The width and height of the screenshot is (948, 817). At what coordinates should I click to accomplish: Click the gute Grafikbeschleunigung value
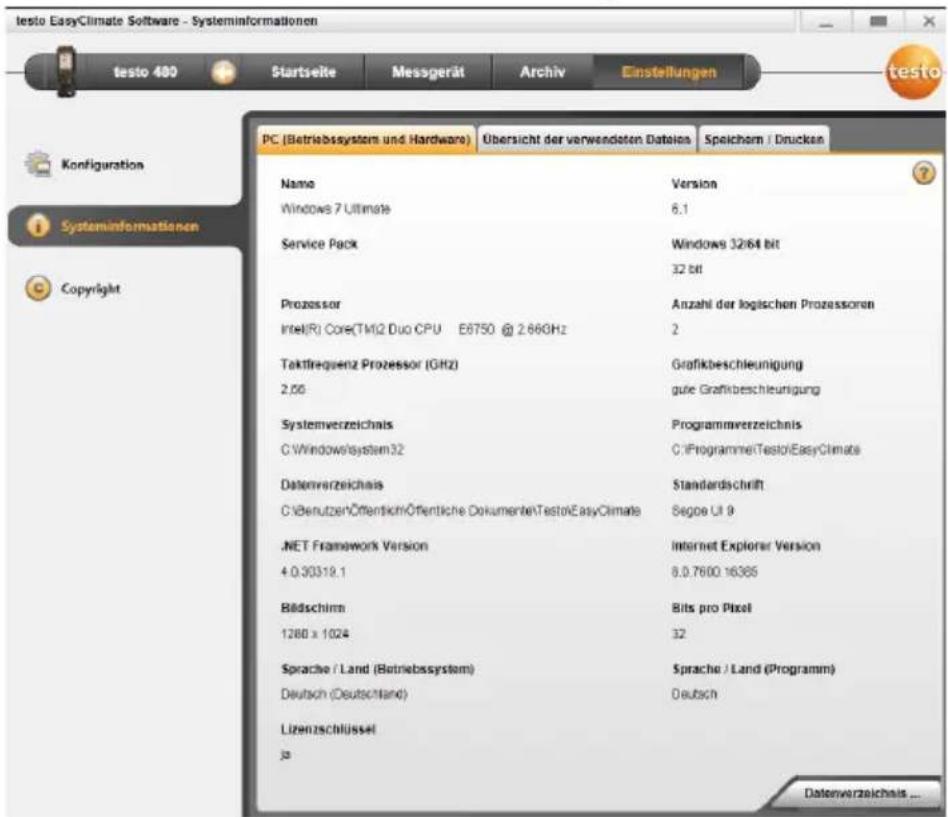click(745, 389)
